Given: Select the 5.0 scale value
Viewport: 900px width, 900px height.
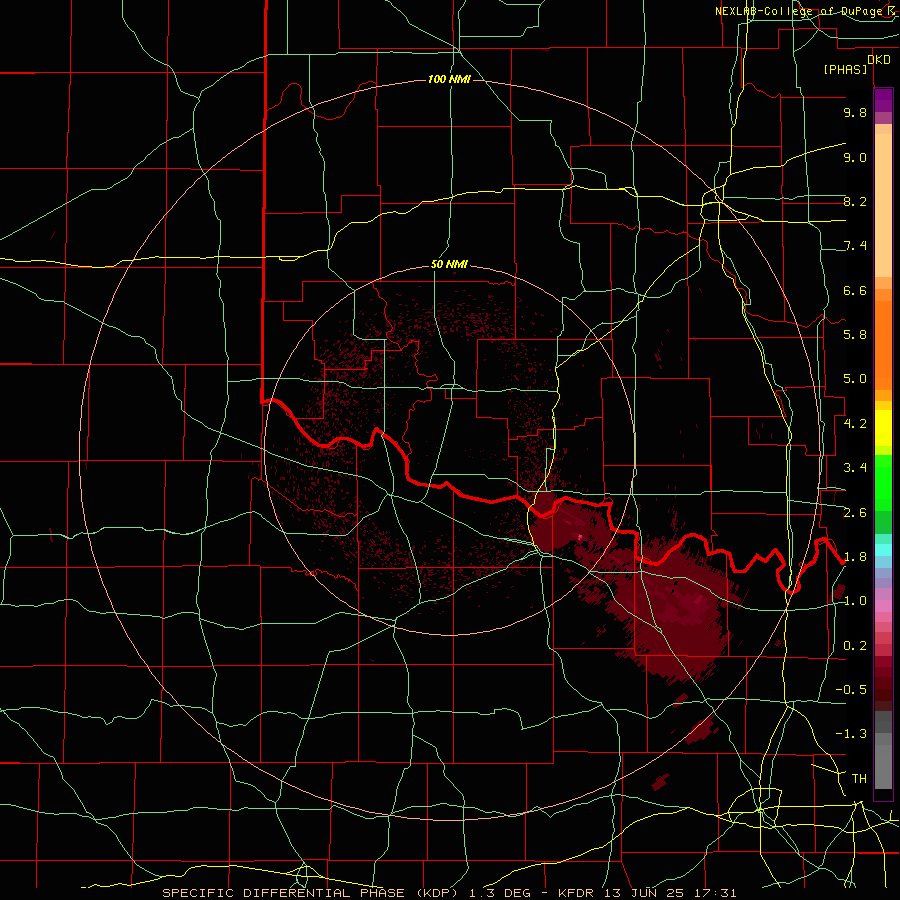Looking at the screenshot, I should 855,379.
